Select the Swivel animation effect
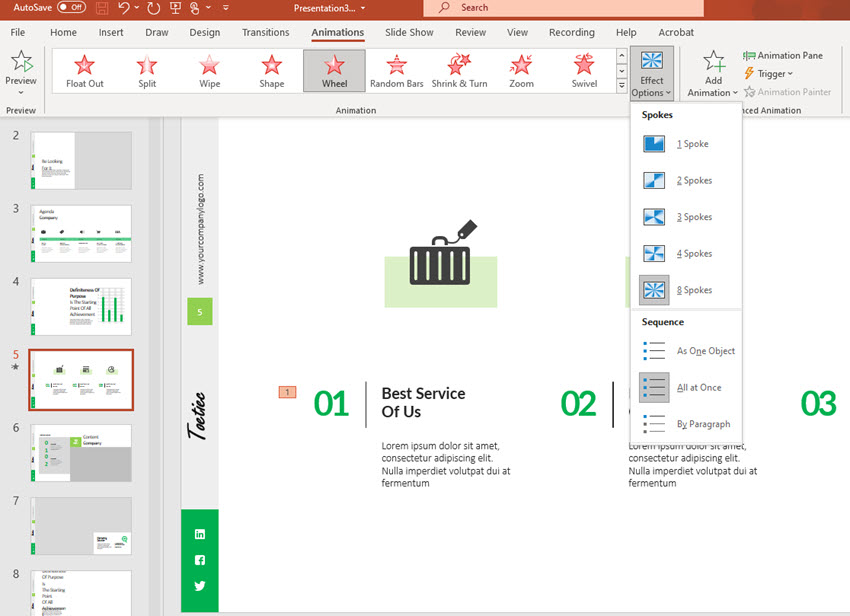 [x=584, y=70]
